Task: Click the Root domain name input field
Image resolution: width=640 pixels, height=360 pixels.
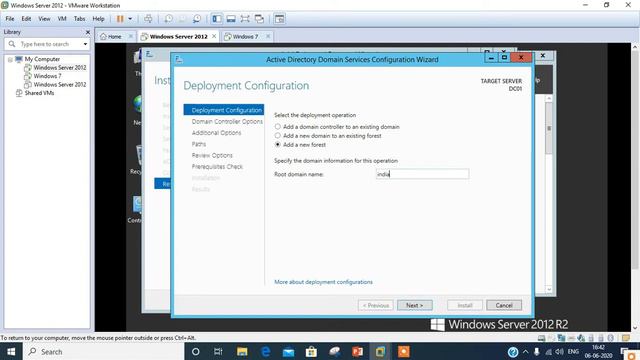Action: (422, 174)
